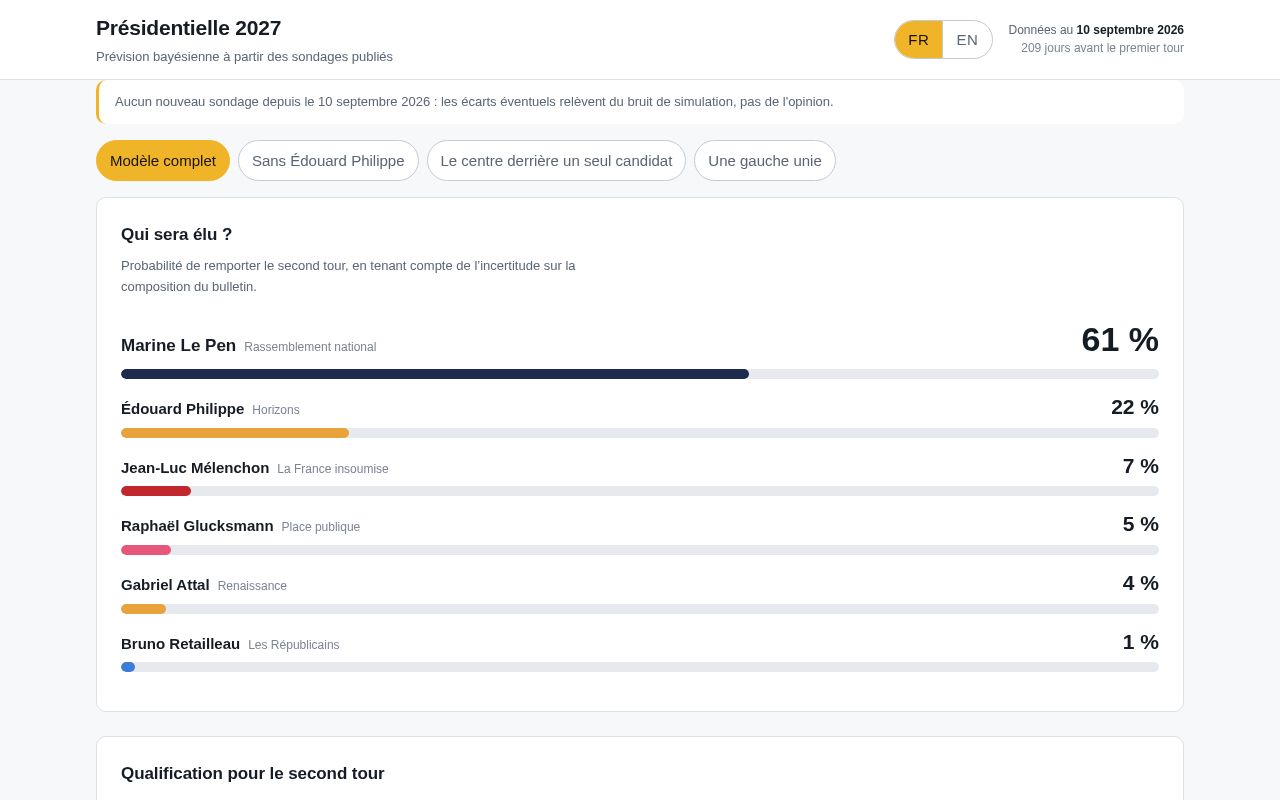Switch language to EN
Screen dimensions: 1280x800
click(967, 40)
